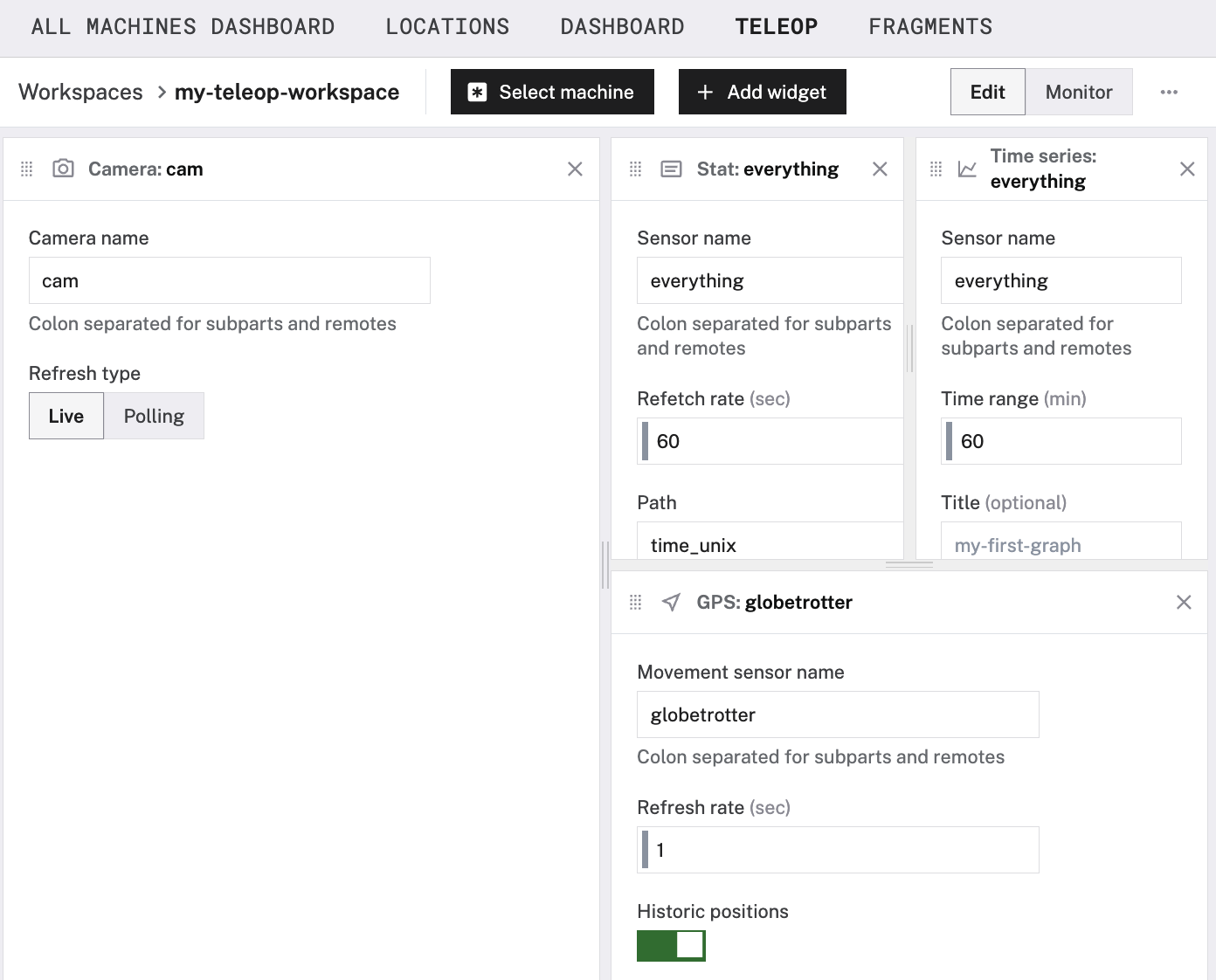1216x980 pixels.
Task: Click the Time series line chart icon
Action: click(967, 169)
